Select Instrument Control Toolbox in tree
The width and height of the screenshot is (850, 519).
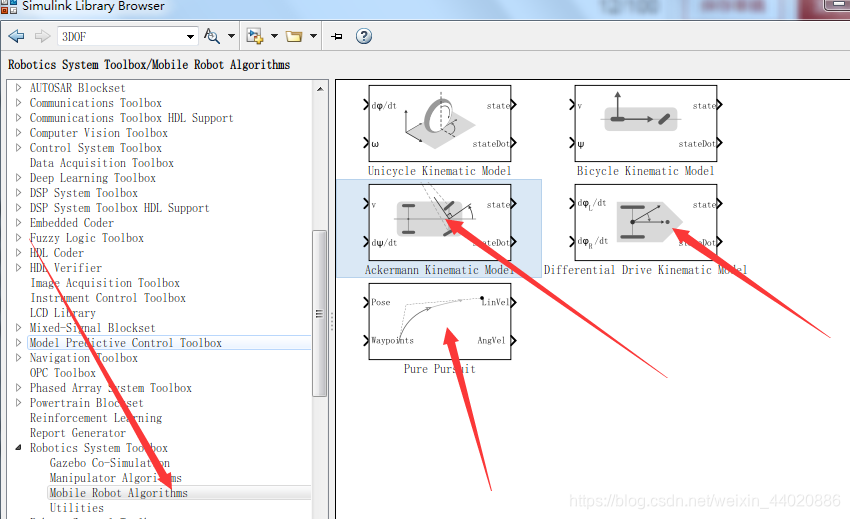pos(107,298)
